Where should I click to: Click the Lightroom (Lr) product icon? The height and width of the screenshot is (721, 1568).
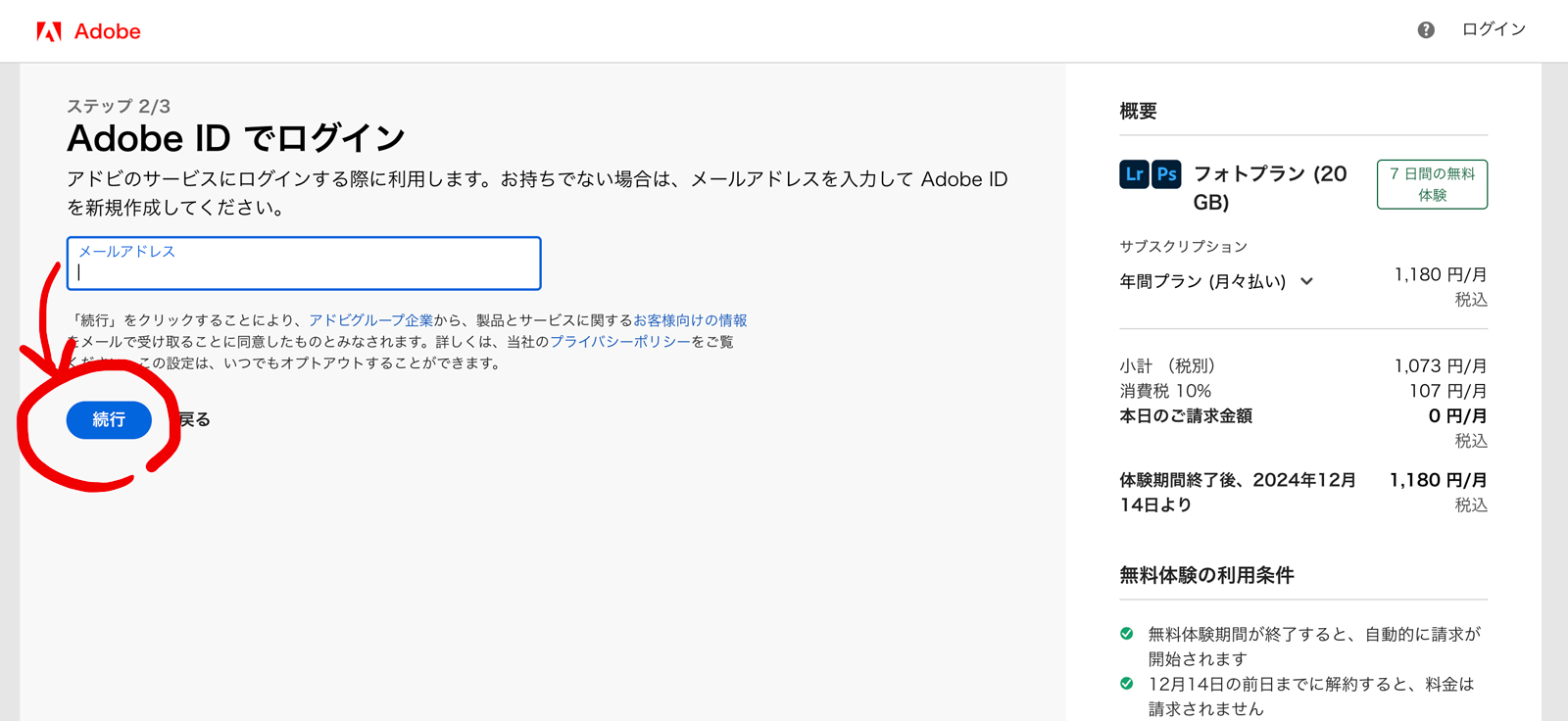pyautogui.click(x=1134, y=174)
